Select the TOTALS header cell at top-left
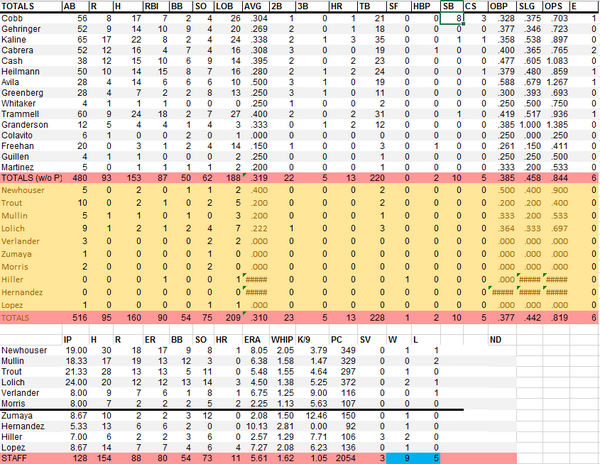600x464 pixels. [31, 6]
